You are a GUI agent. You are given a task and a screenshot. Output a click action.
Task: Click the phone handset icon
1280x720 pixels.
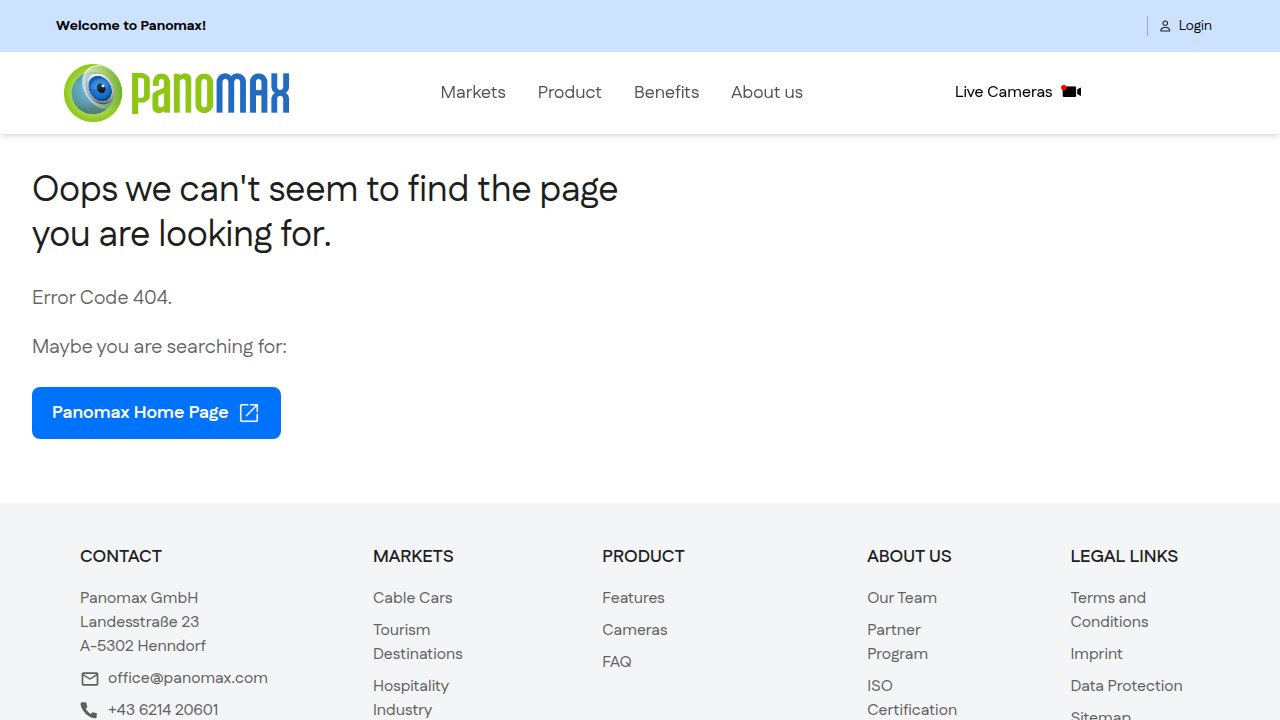click(89, 710)
